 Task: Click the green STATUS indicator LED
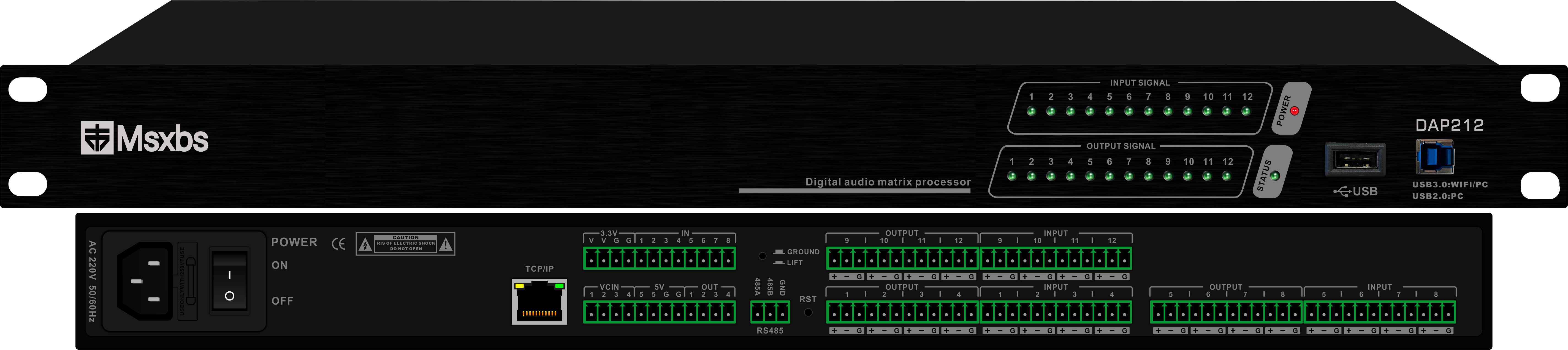click(x=1275, y=176)
